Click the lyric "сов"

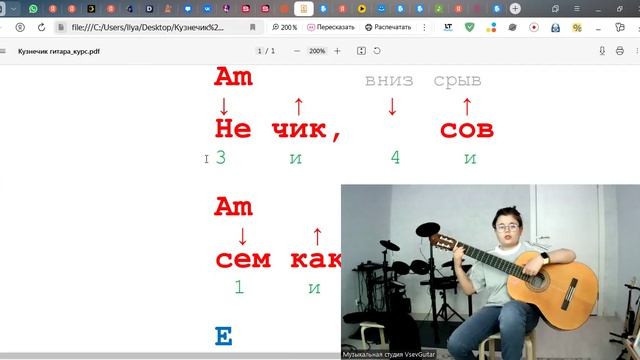[467, 130]
